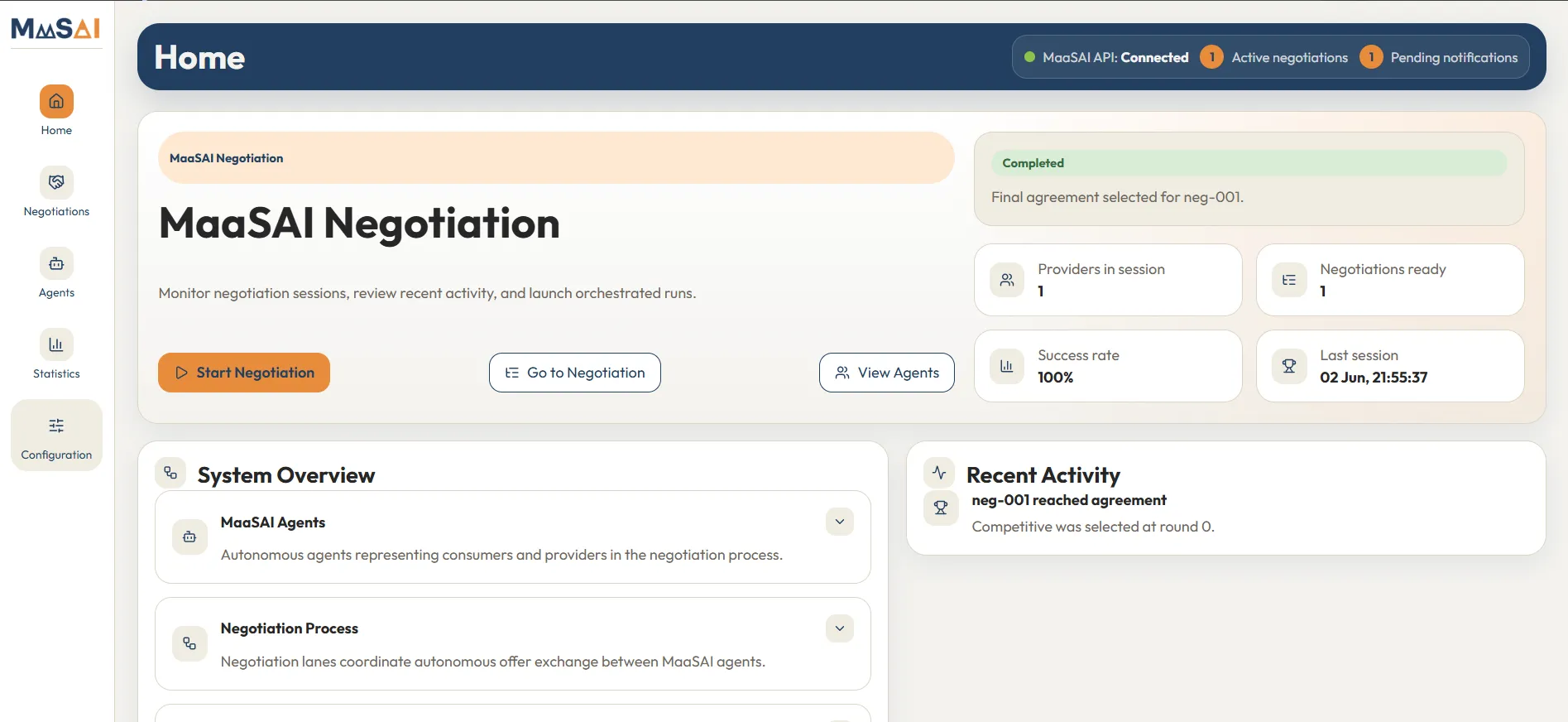Click the Pending notifications count badge

pos(1371,57)
